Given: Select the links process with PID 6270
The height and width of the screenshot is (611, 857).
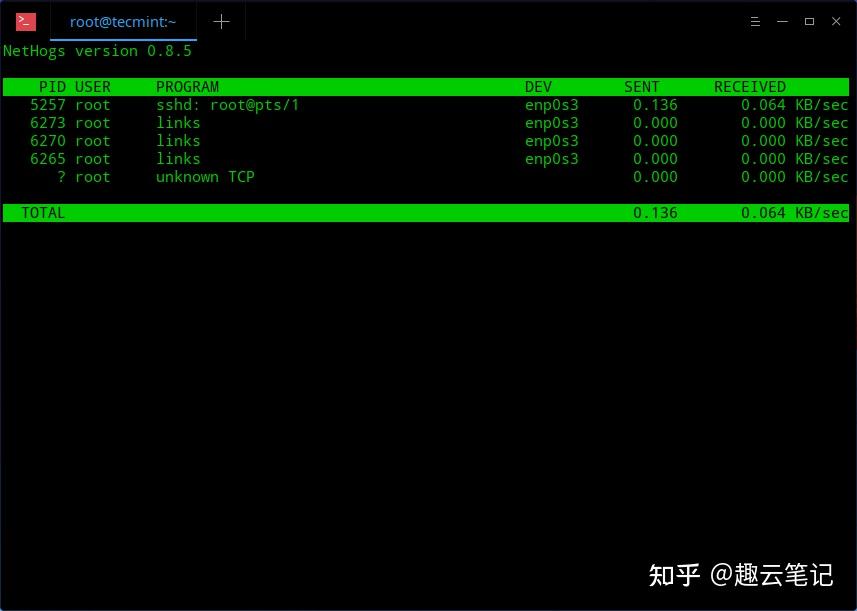Looking at the screenshot, I should pyautogui.click(x=178, y=140).
